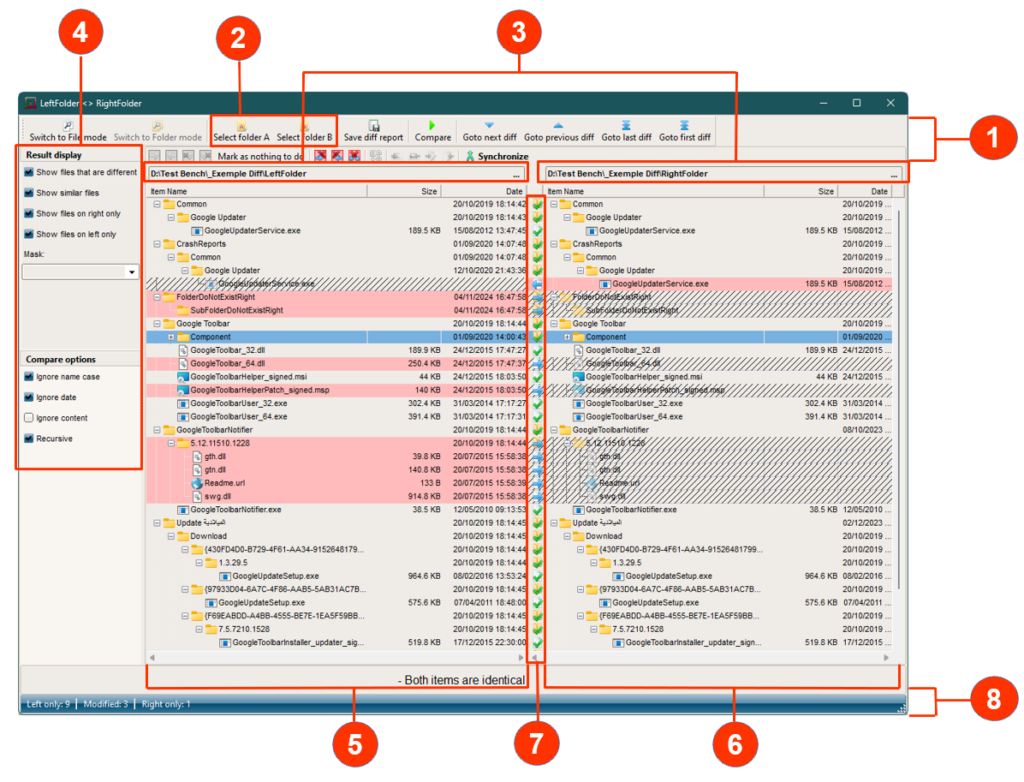Expand the Component folder in the left pane
This screenshot has width=1024, height=782.
click(171, 337)
